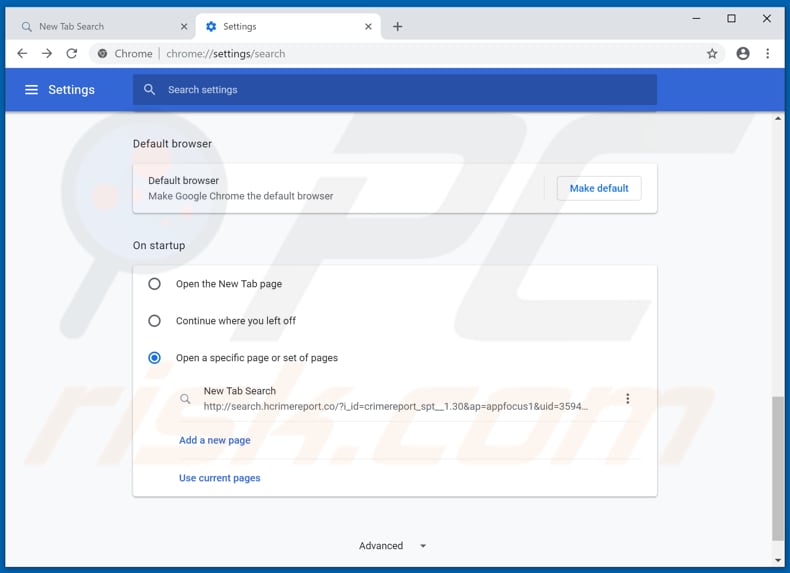Click the search.hcrimereport.co startup URL

(x=396, y=406)
